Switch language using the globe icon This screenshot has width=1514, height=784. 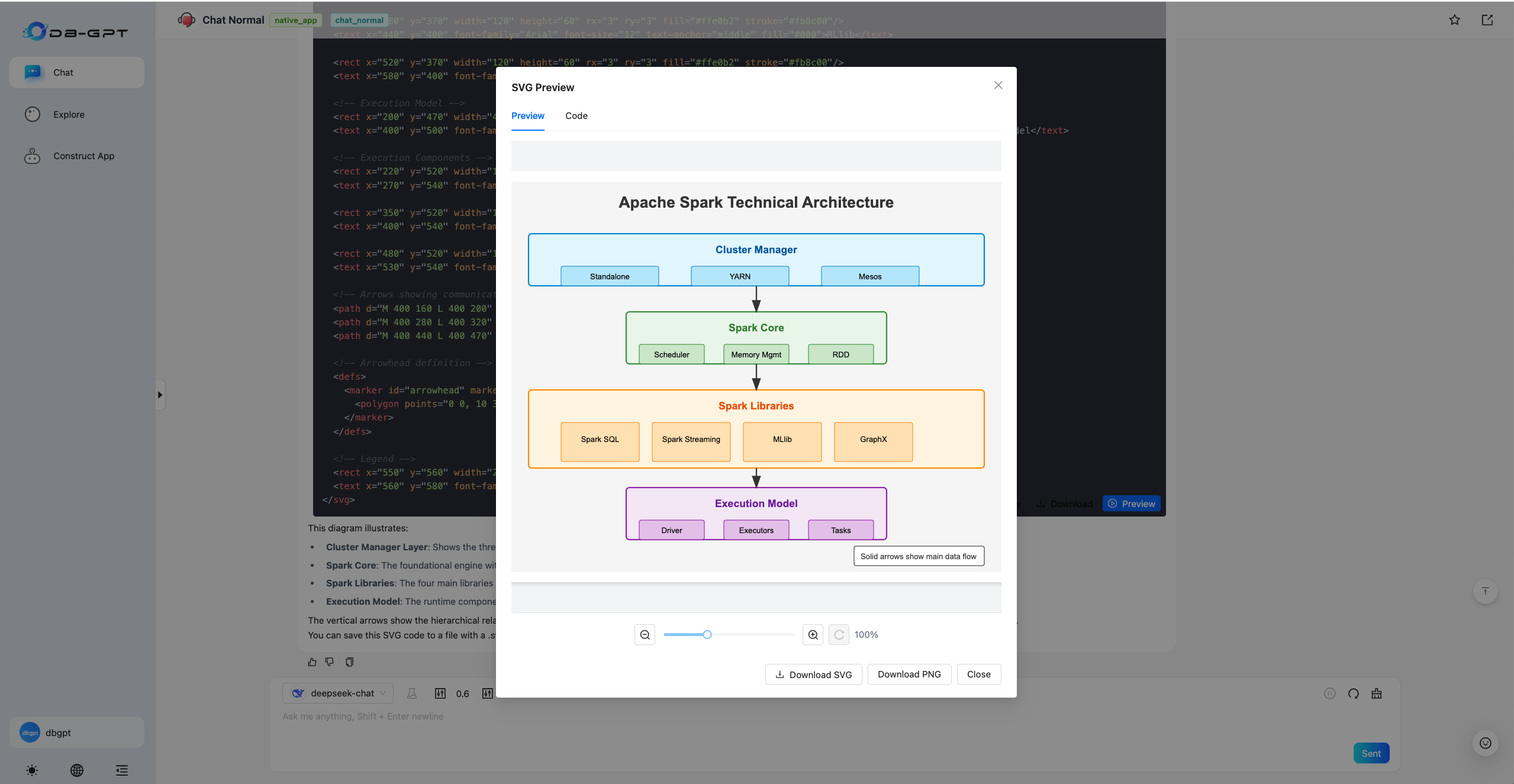pos(77,770)
